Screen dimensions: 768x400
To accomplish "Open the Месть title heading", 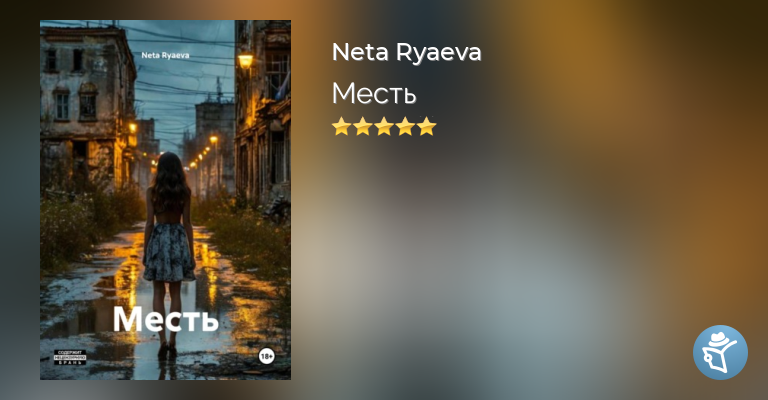I will point(374,93).
